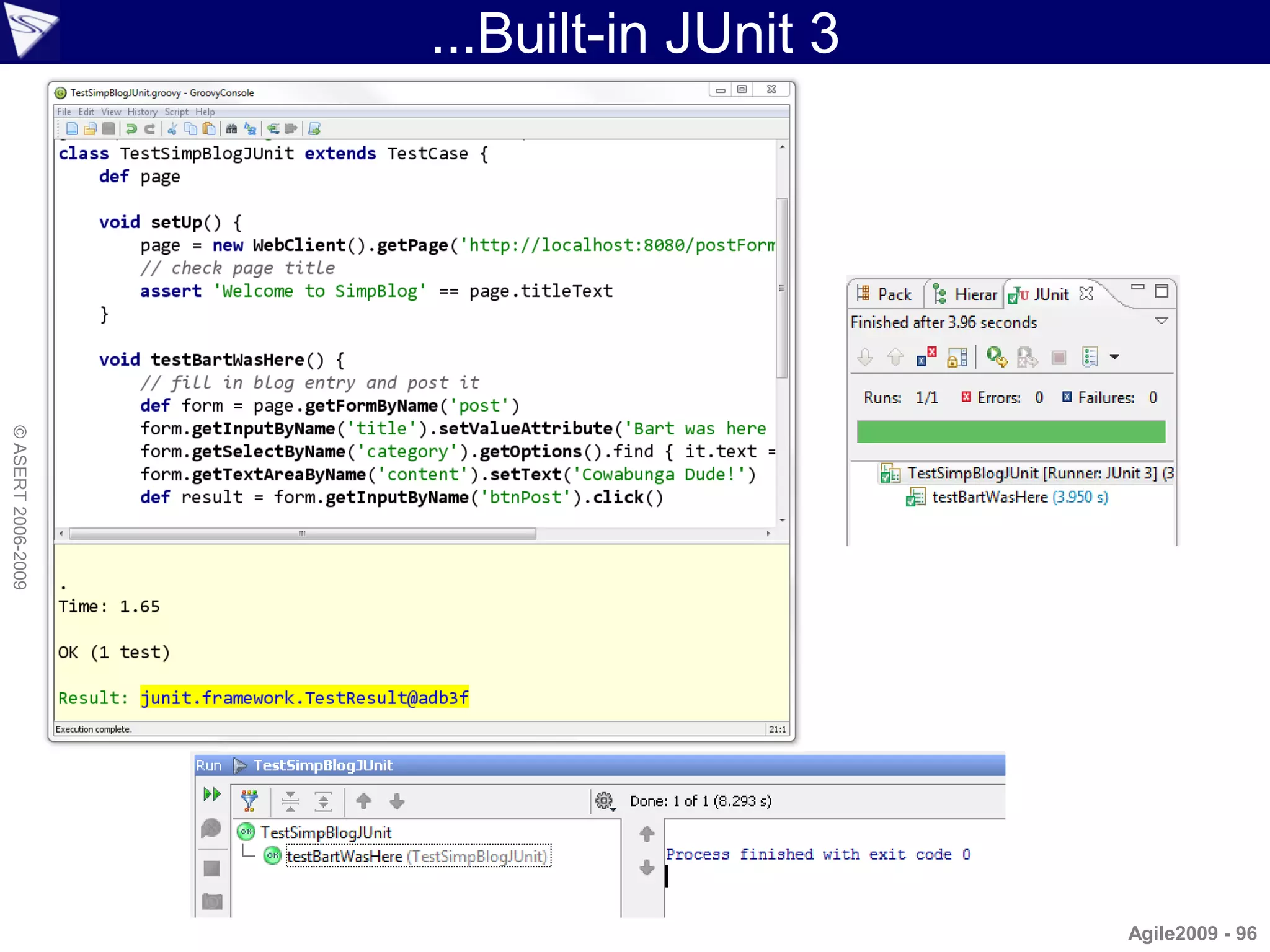
Task: Click scroll up arrow of editor scrollbar
Action: pyautogui.click(x=782, y=147)
